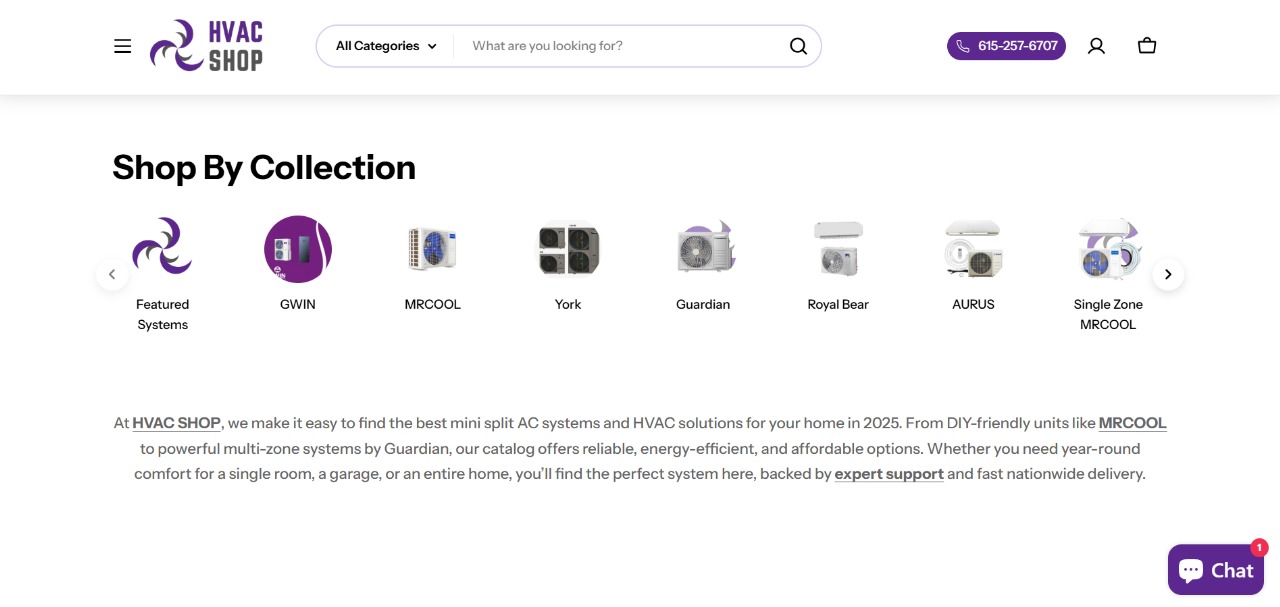Open the Guardian collection

[703, 249]
